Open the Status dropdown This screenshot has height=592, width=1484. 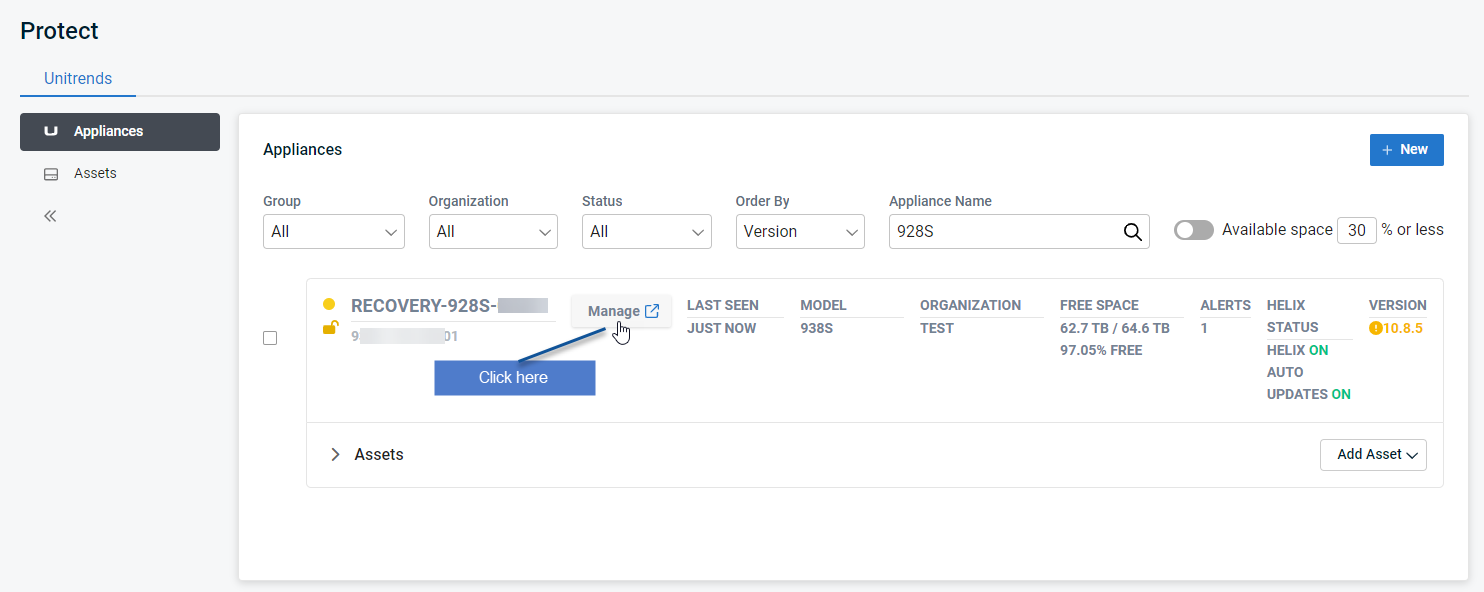647,231
